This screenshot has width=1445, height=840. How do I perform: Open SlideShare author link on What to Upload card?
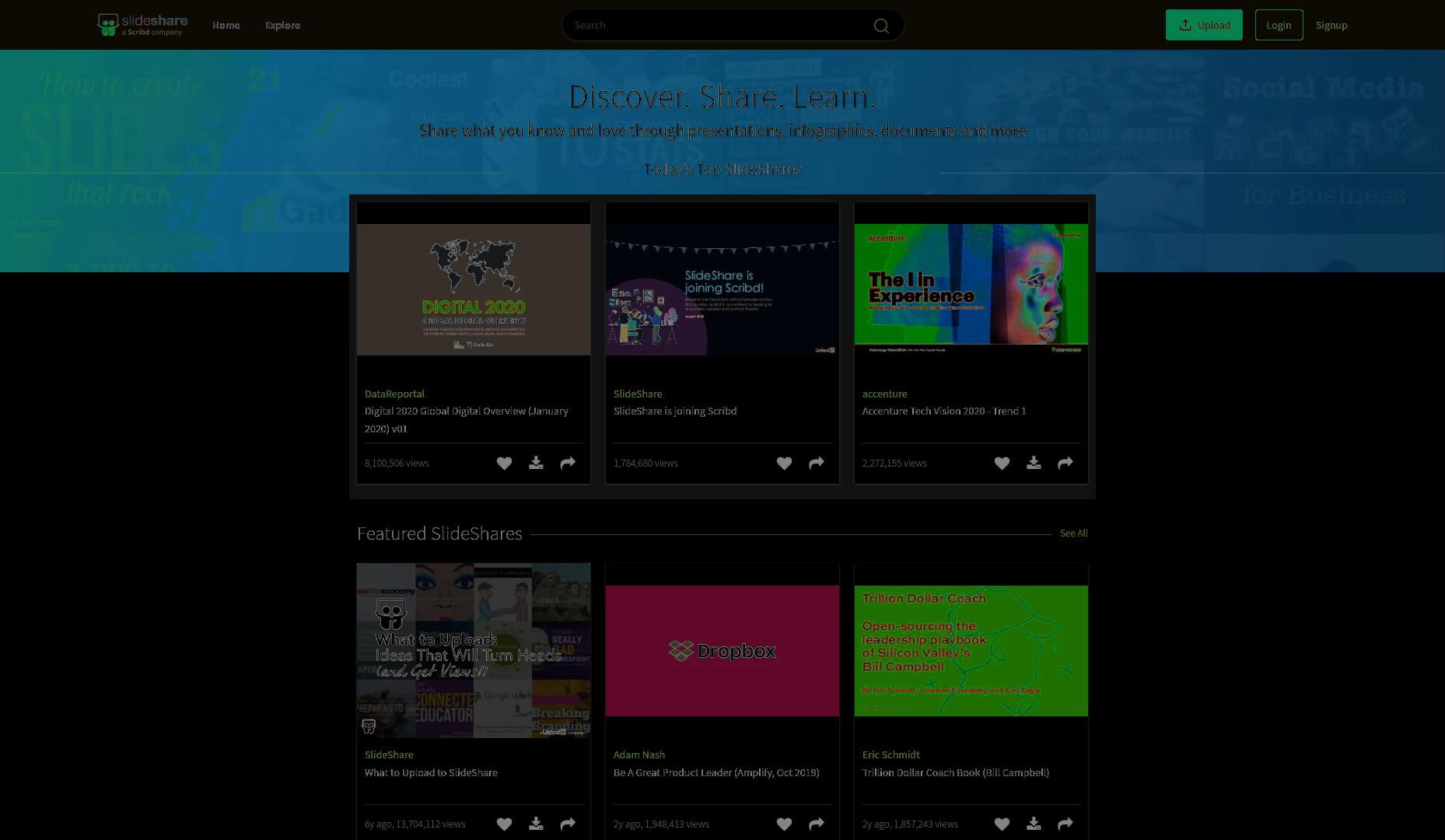point(389,755)
